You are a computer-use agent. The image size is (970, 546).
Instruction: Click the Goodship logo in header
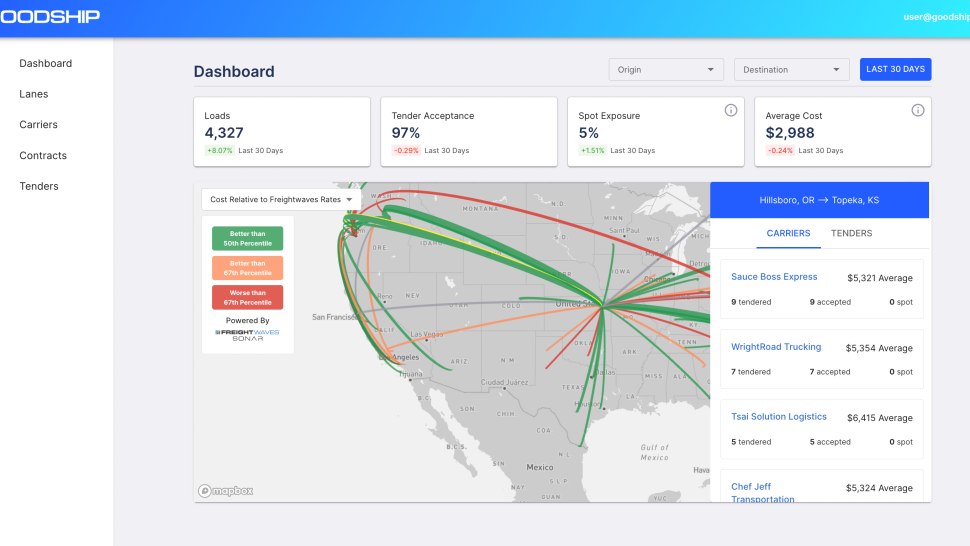(49, 17)
